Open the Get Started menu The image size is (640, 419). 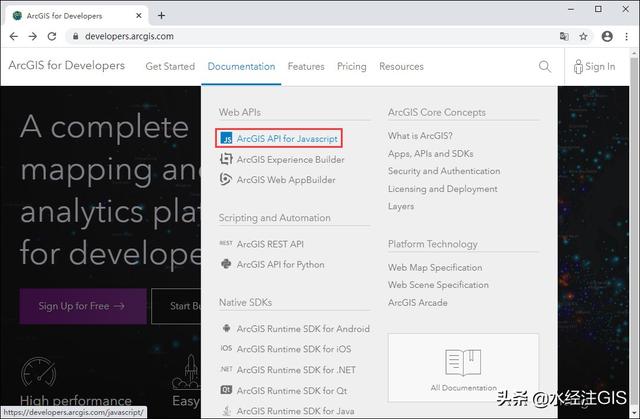click(170, 67)
